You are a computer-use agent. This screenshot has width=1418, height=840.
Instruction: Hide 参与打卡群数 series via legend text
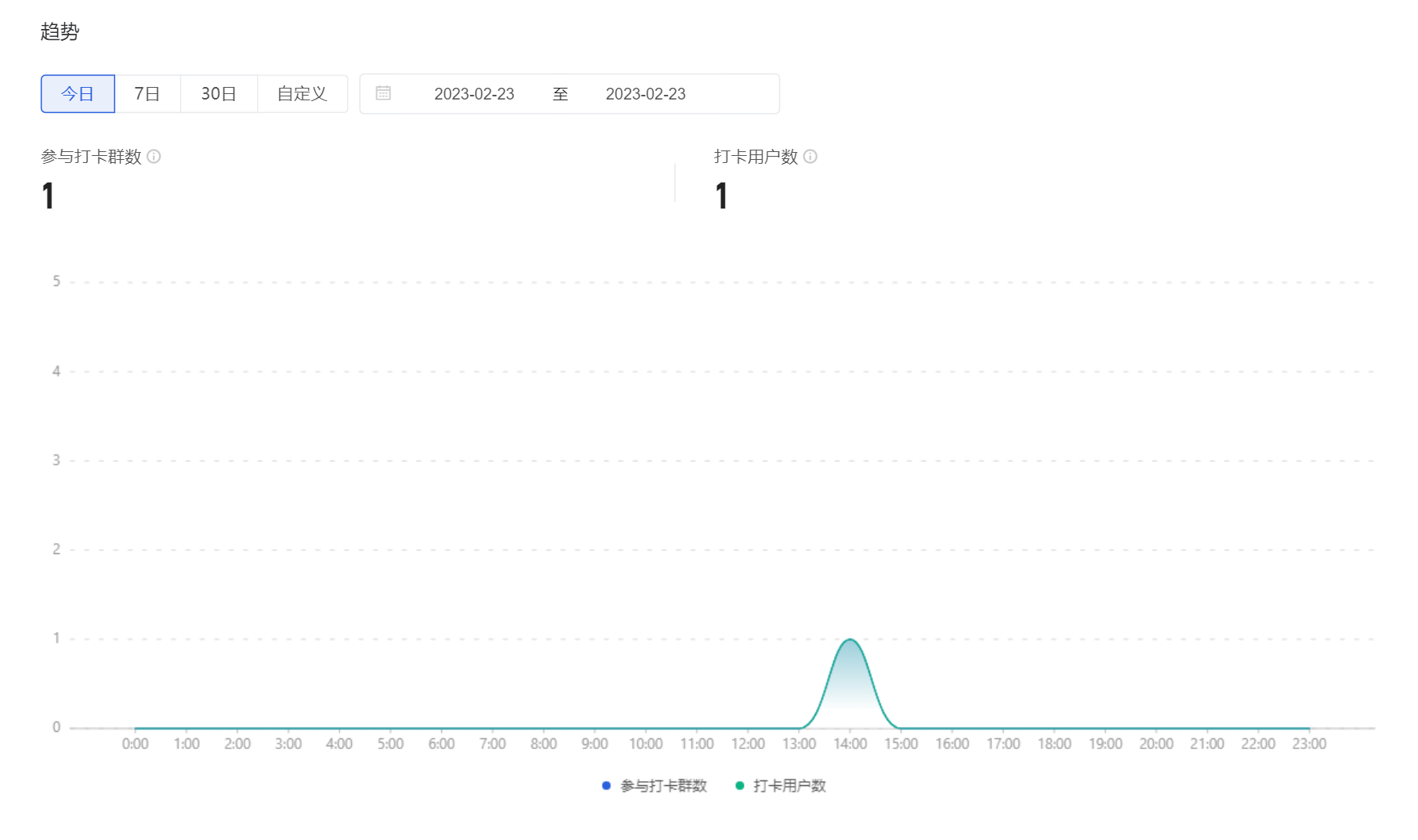click(x=664, y=786)
